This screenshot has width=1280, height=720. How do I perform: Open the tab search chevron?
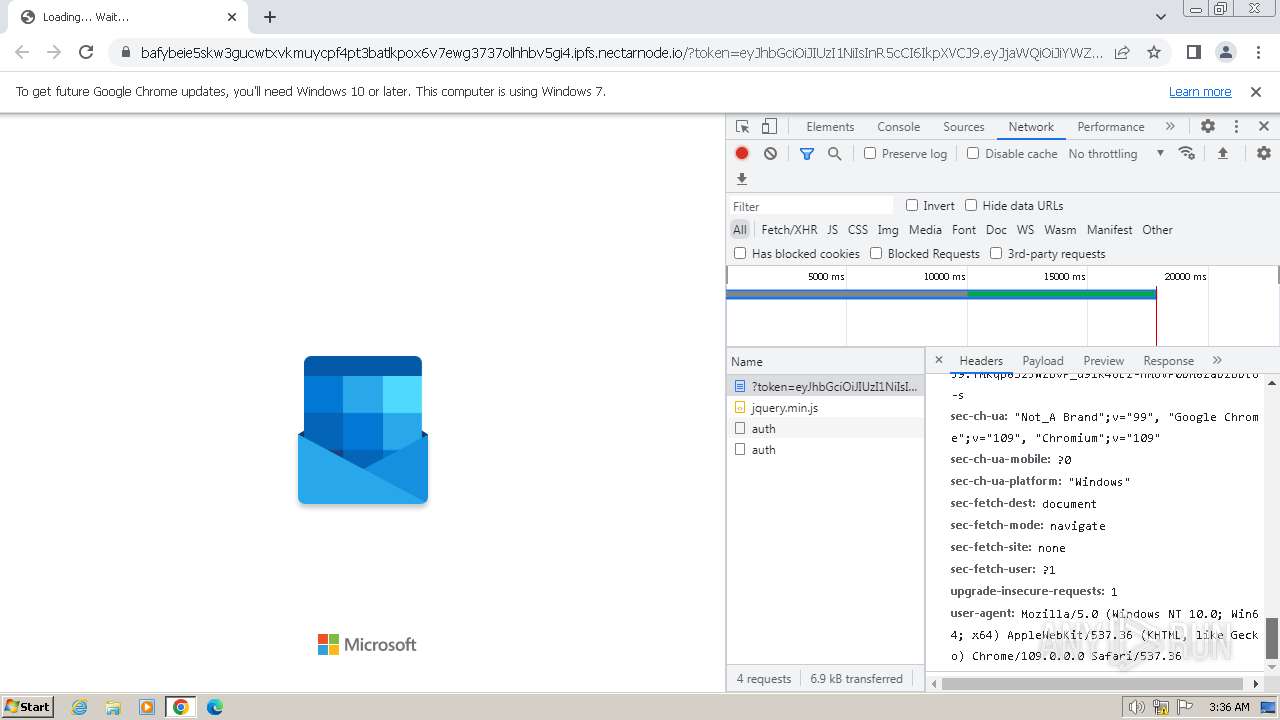coord(1161,17)
